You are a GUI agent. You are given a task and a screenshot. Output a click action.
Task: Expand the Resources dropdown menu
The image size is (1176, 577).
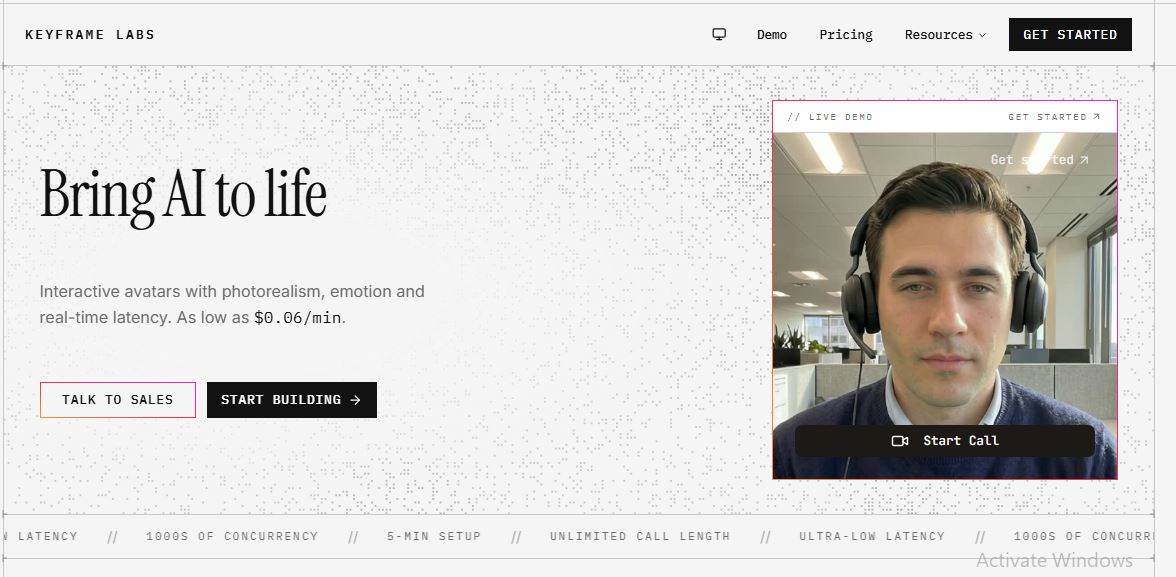point(945,35)
